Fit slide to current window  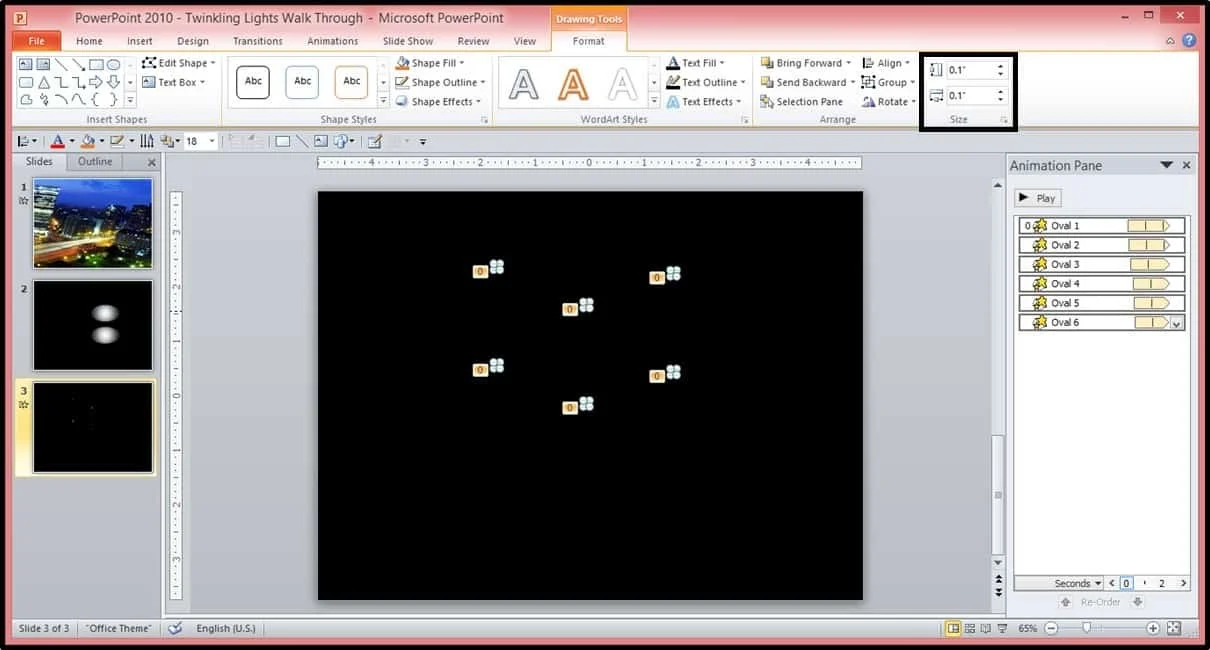tap(1174, 629)
